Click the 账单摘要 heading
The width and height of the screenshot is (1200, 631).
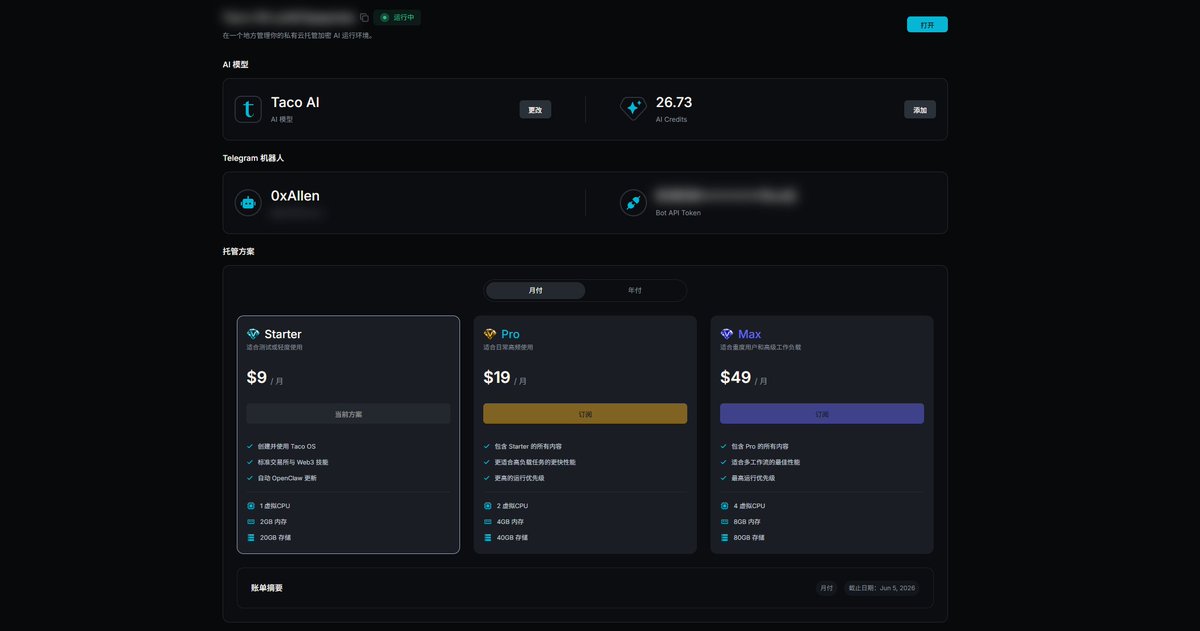[x=267, y=588]
